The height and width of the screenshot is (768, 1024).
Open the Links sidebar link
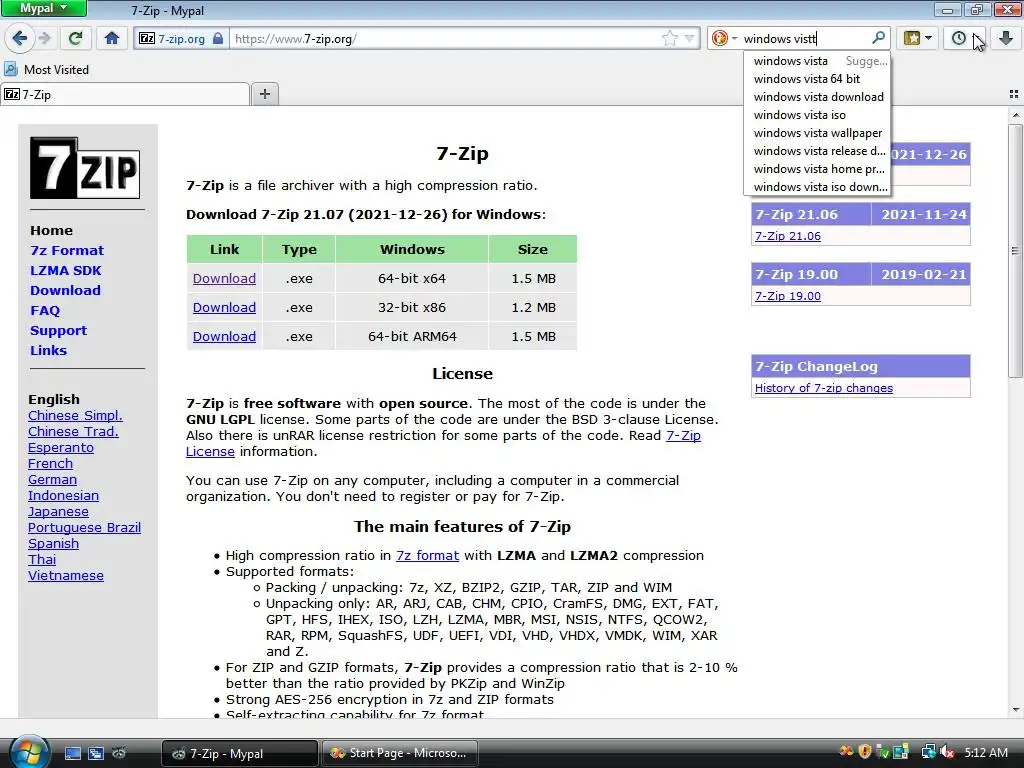click(48, 350)
